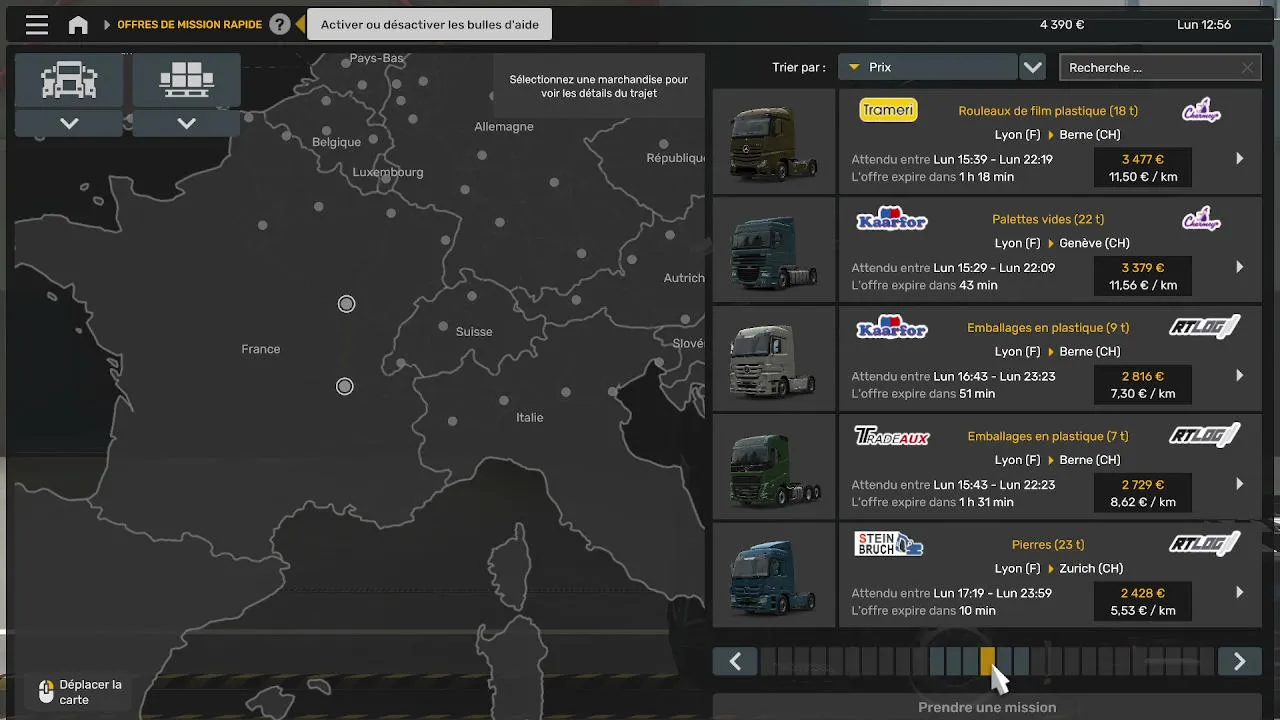Select the truck thumbnail of the 7 t Emballages offer

(774, 467)
